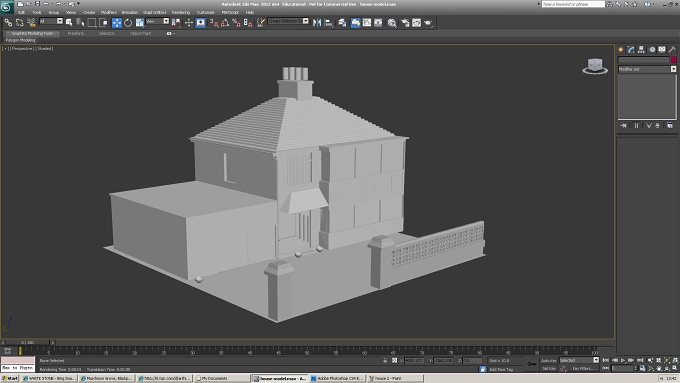Open the Group menu
The height and width of the screenshot is (383, 680).
point(53,12)
